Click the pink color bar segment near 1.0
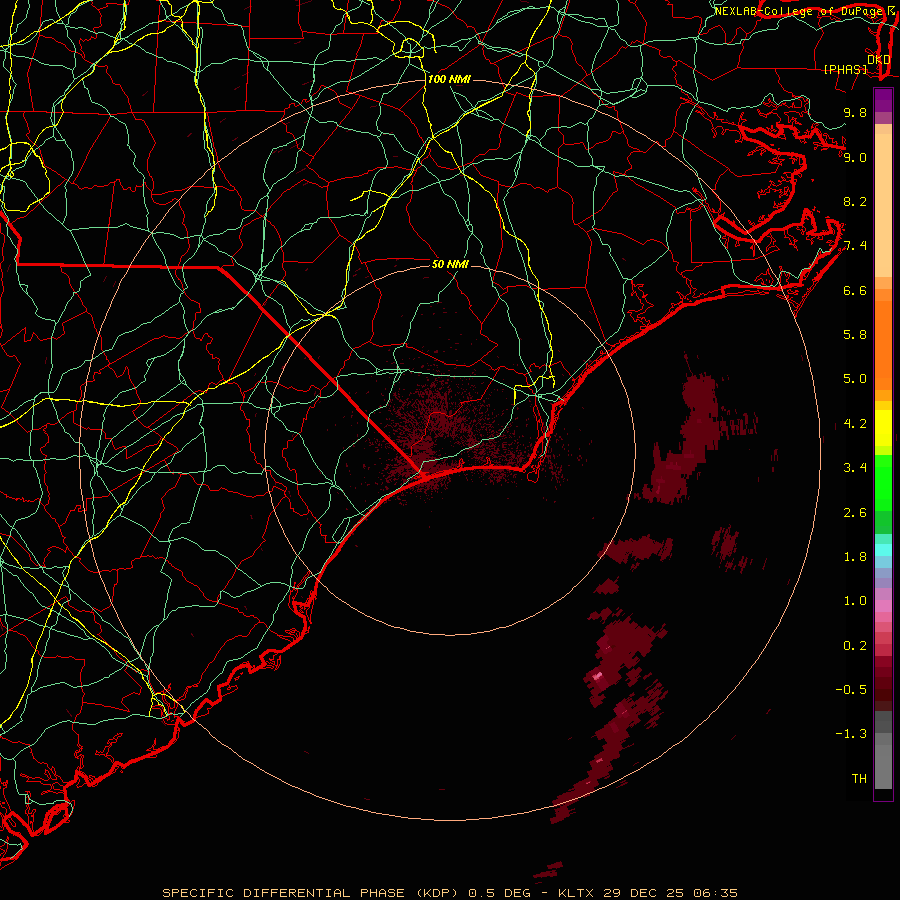The width and height of the screenshot is (900, 900). (883, 606)
